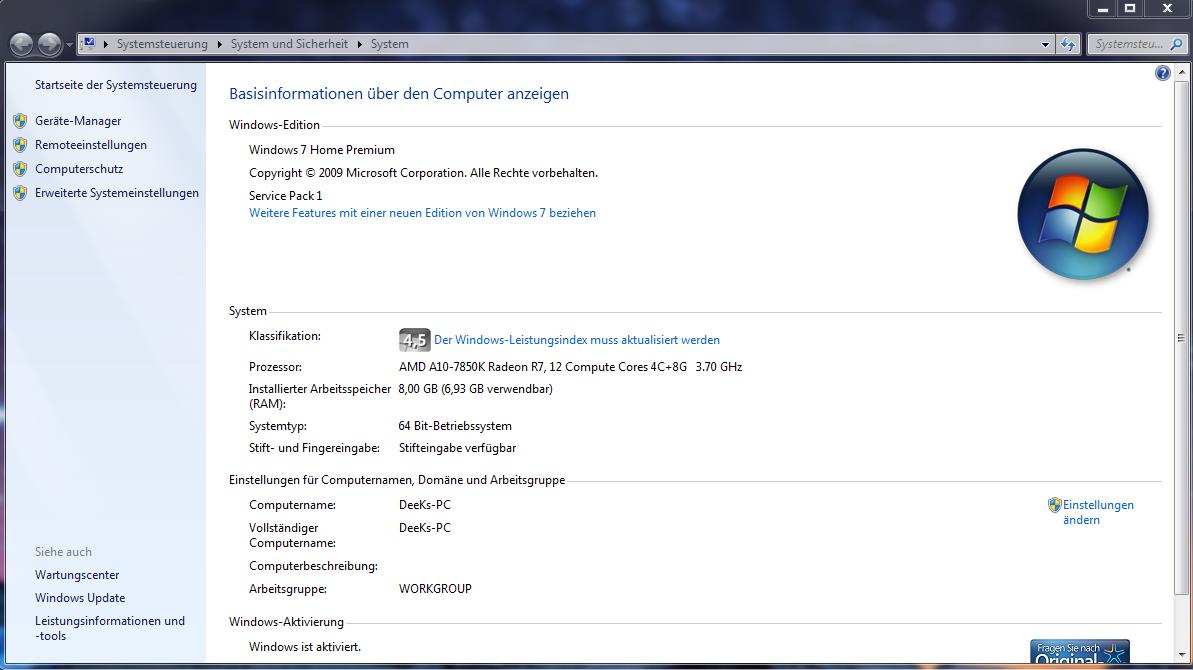This screenshot has width=1193, height=670.
Task: Open Weitere Features mit neuer Edition link
Action: (x=422, y=213)
